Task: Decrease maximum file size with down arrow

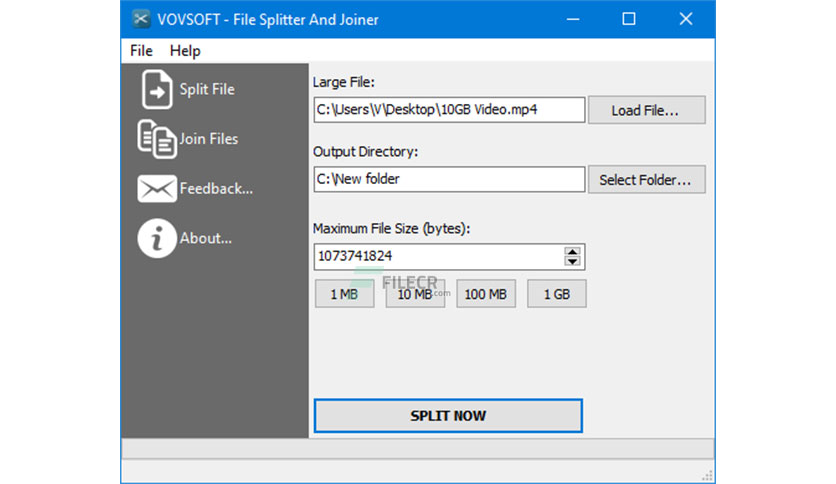Action: pyautogui.click(x=573, y=261)
